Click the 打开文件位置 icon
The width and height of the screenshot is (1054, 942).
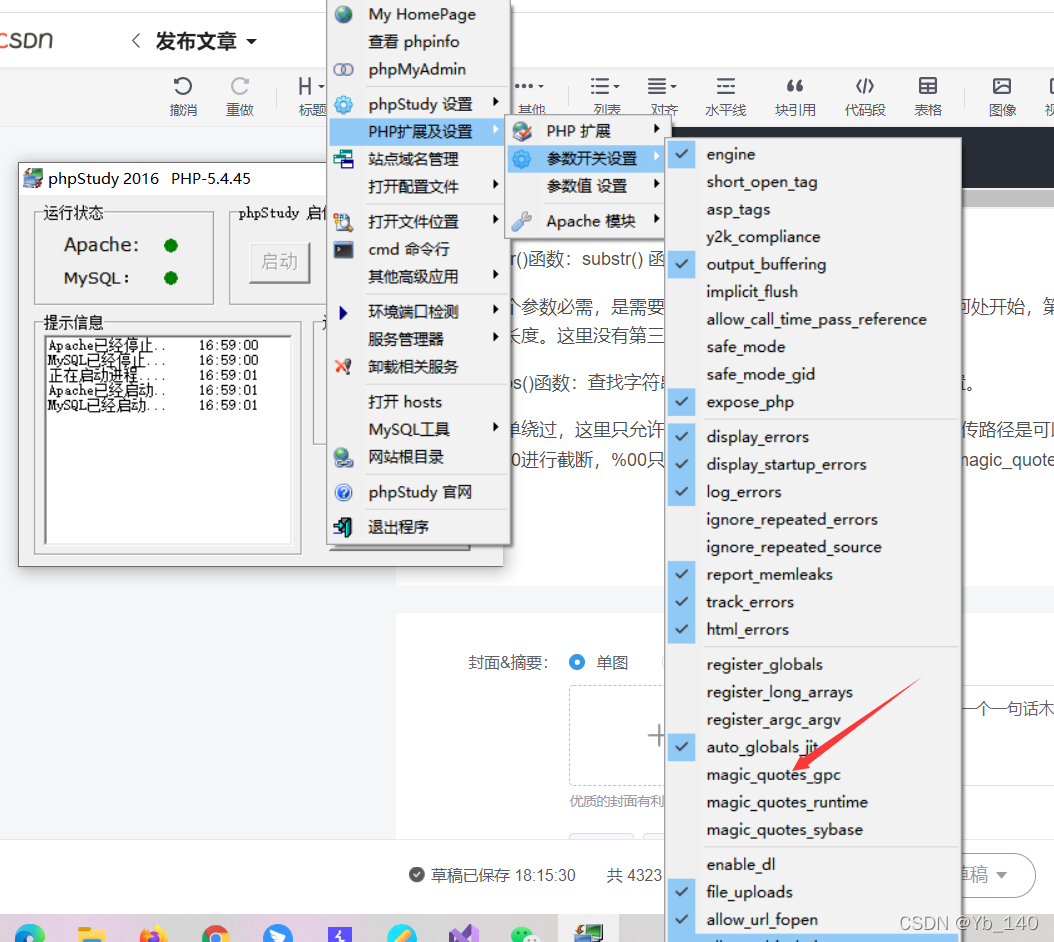(x=343, y=221)
